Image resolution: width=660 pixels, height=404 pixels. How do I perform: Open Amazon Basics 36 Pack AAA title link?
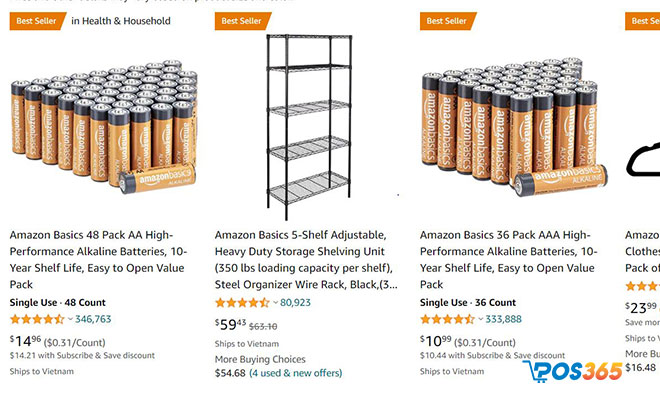click(x=508, y=260)
